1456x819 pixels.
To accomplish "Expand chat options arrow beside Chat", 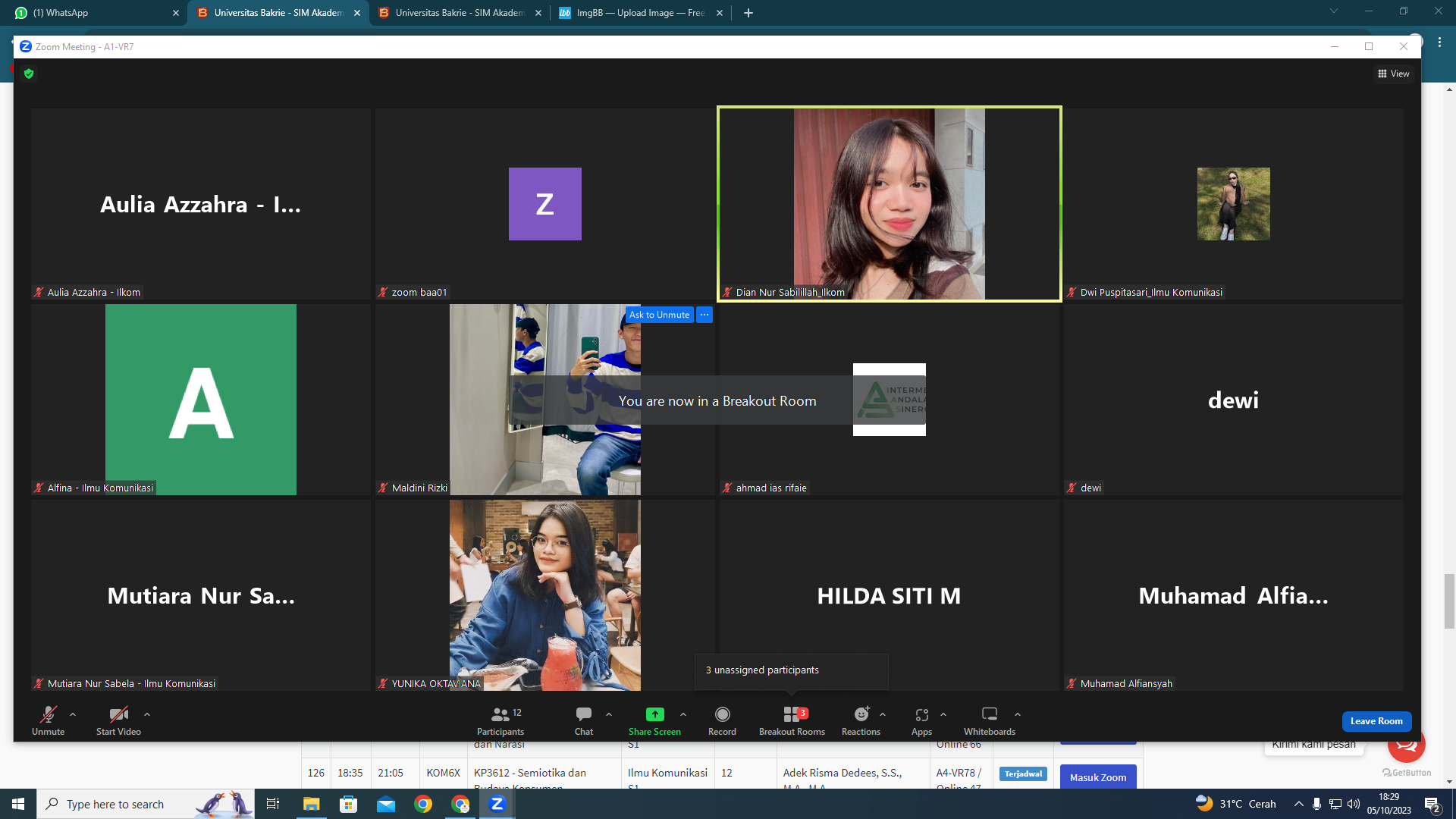I will click(609, 714).
